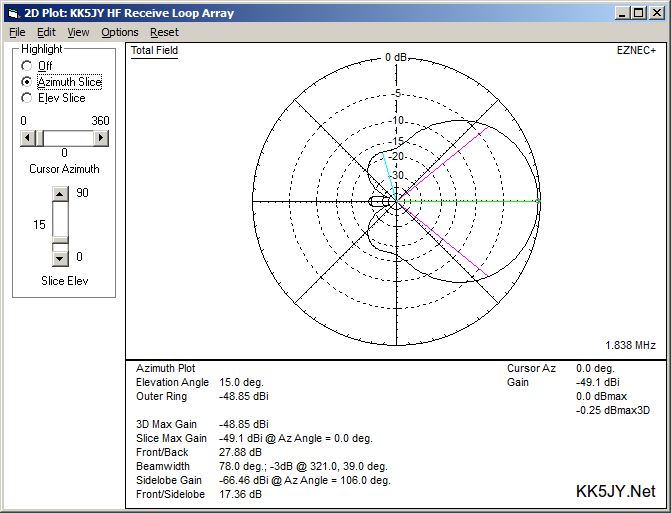Select the Elev Slice radio button

27,98
